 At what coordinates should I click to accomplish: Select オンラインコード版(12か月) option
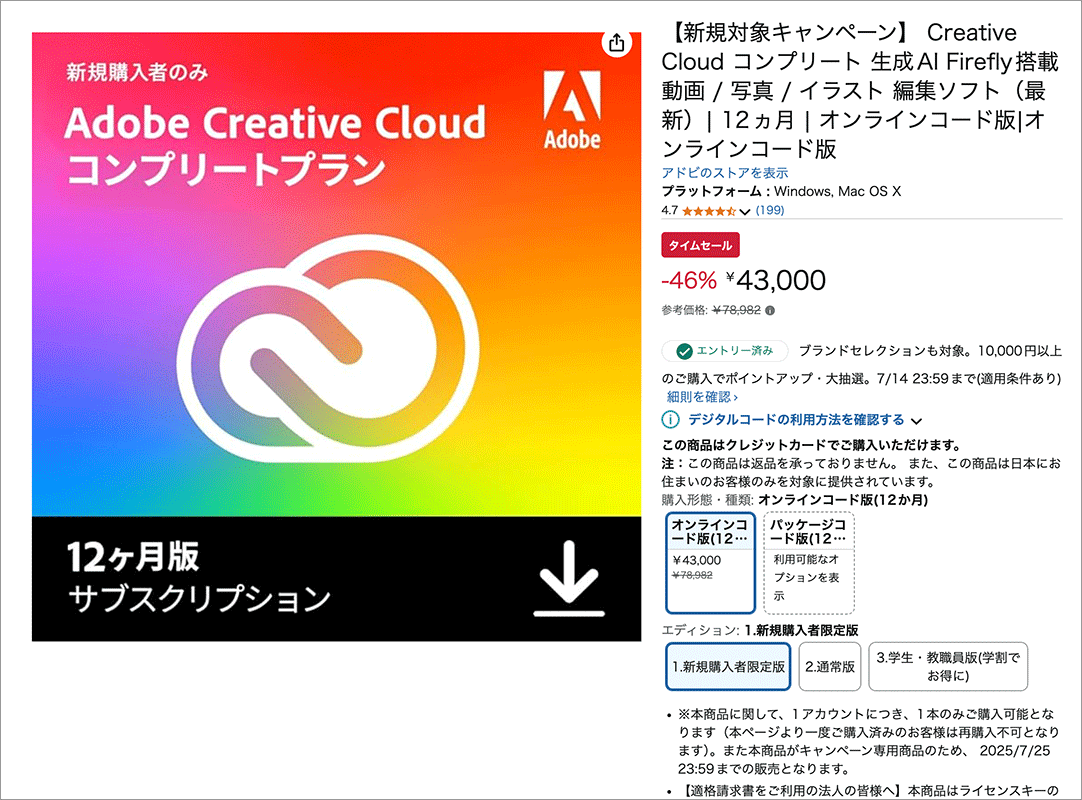(x=710, y=563)
